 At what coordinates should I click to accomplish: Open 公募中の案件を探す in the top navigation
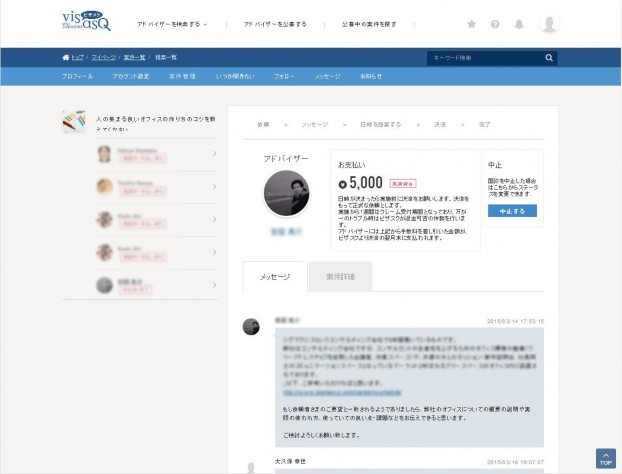369,24
